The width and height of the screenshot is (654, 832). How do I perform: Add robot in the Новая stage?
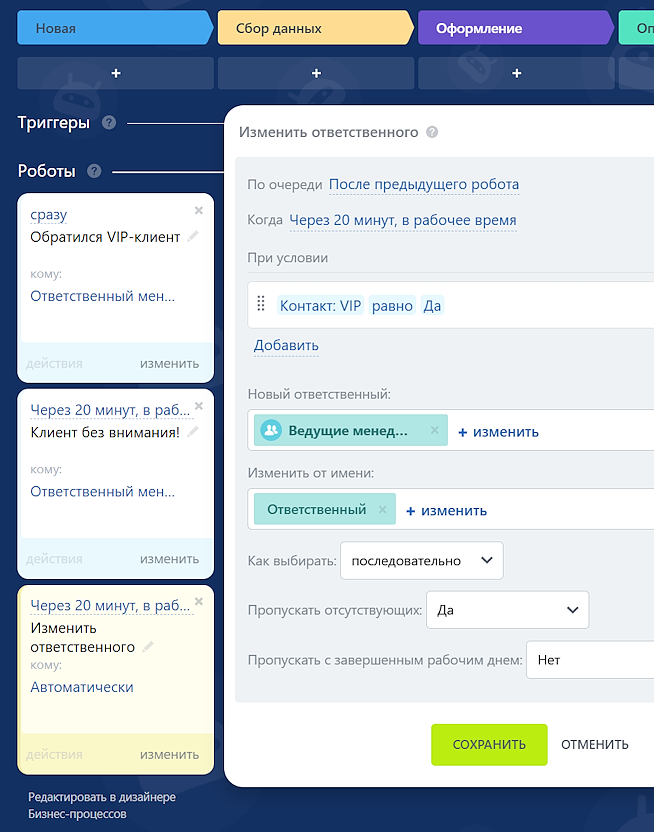116,73
